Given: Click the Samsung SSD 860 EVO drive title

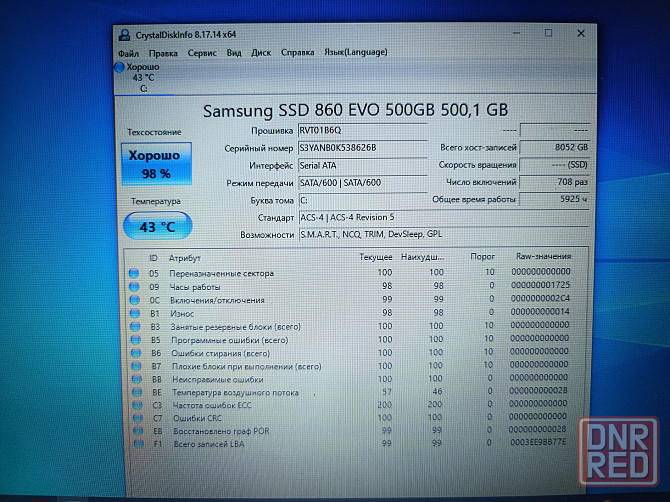Looking at the screenshot, I should pos(355,111).
